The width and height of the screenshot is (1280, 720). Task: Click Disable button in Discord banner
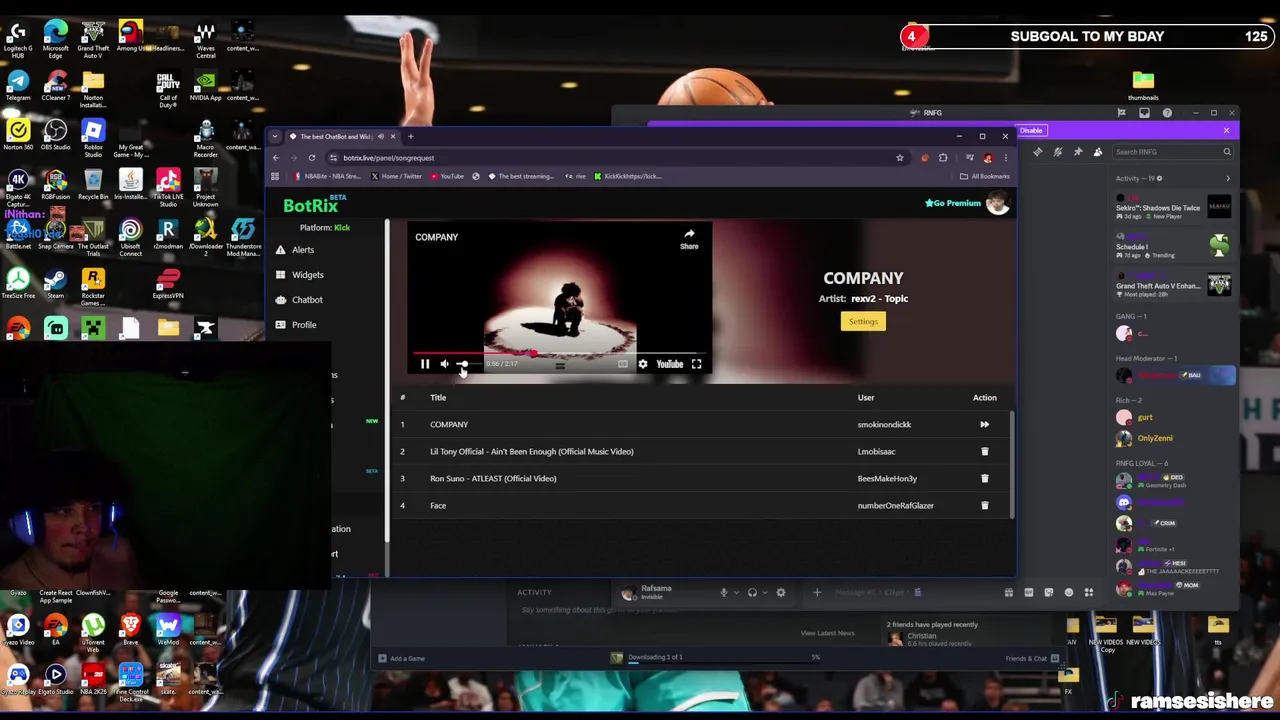(x=1031, y=130)
